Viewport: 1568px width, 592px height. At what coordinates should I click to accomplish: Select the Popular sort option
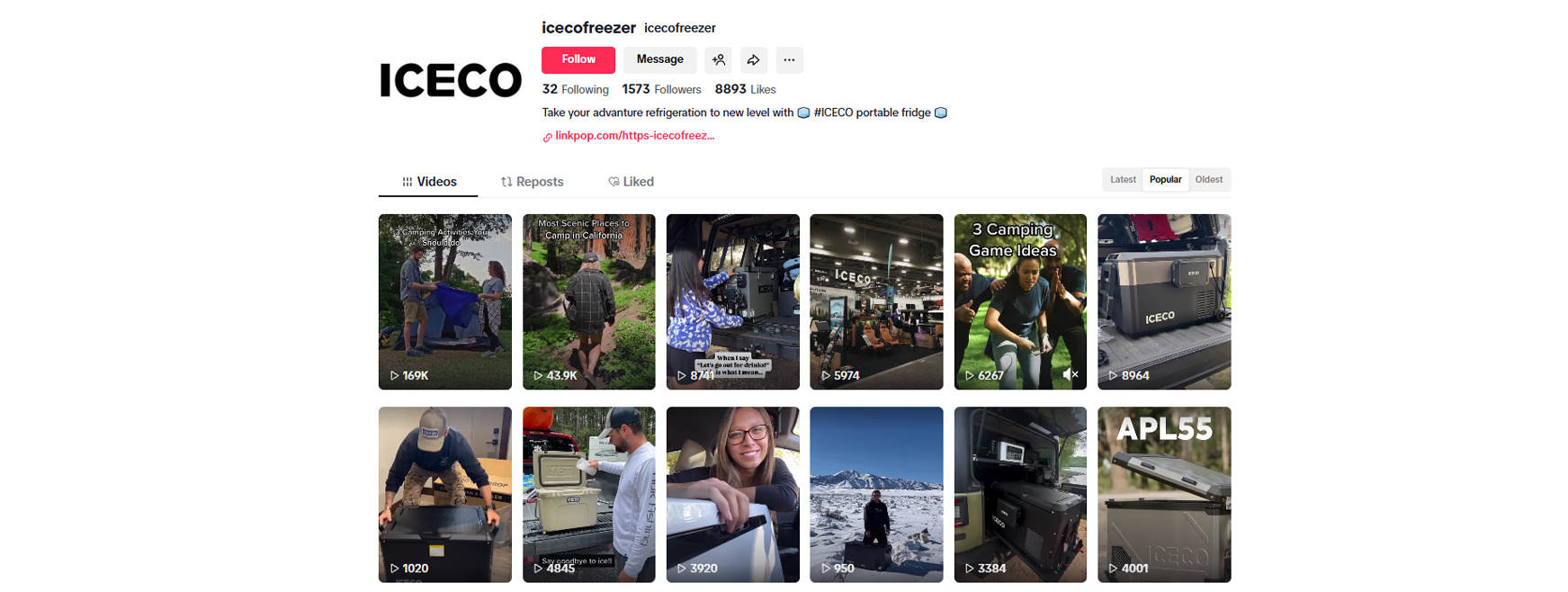click(x=1165, y=180)
